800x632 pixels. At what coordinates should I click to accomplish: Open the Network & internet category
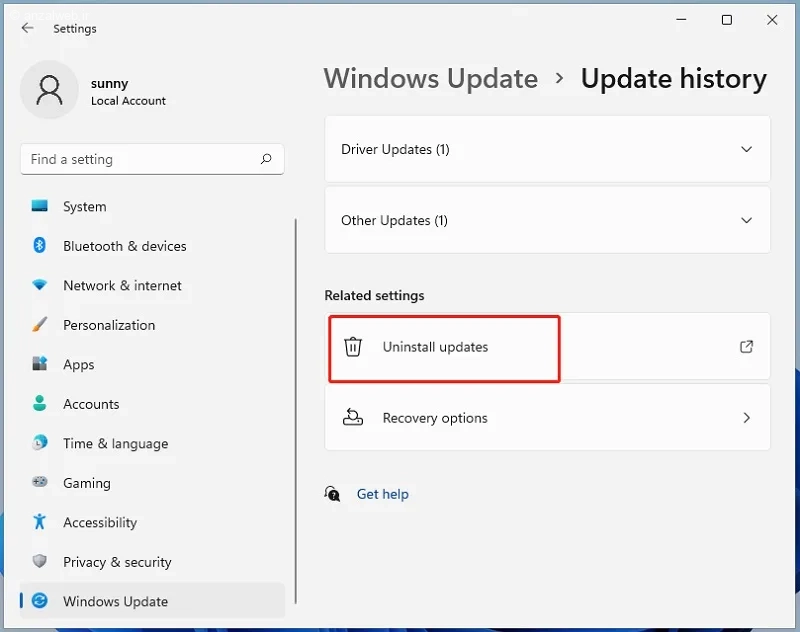click(x=122, y=286)
